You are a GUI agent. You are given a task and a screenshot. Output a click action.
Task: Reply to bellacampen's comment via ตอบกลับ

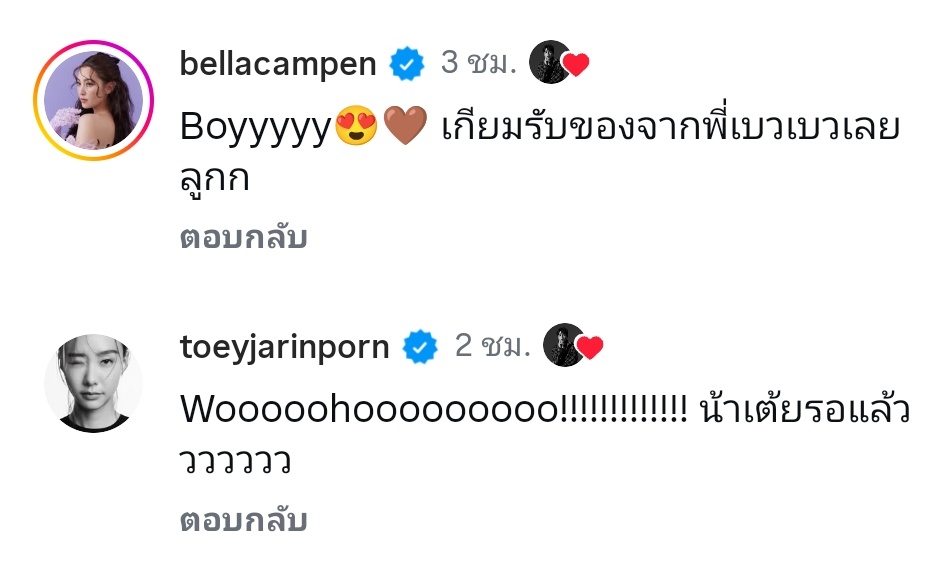click(244, 238)
